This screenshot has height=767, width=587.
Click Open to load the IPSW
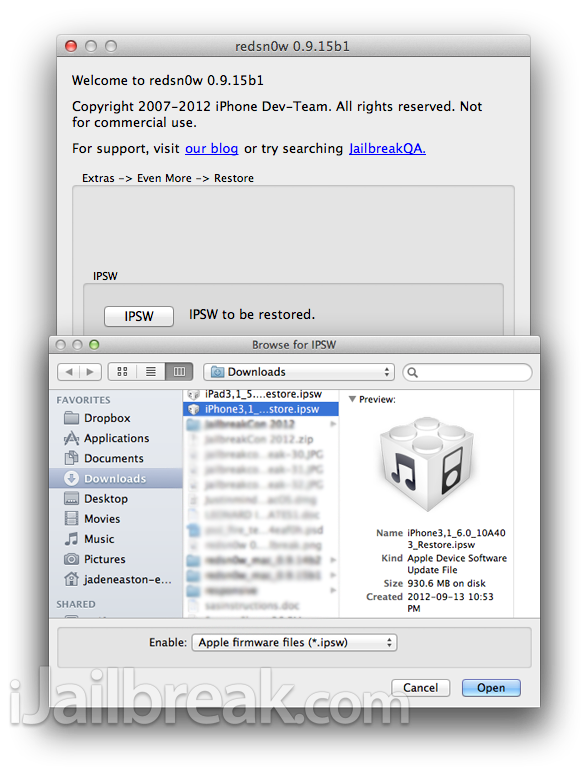click(491, 688)
